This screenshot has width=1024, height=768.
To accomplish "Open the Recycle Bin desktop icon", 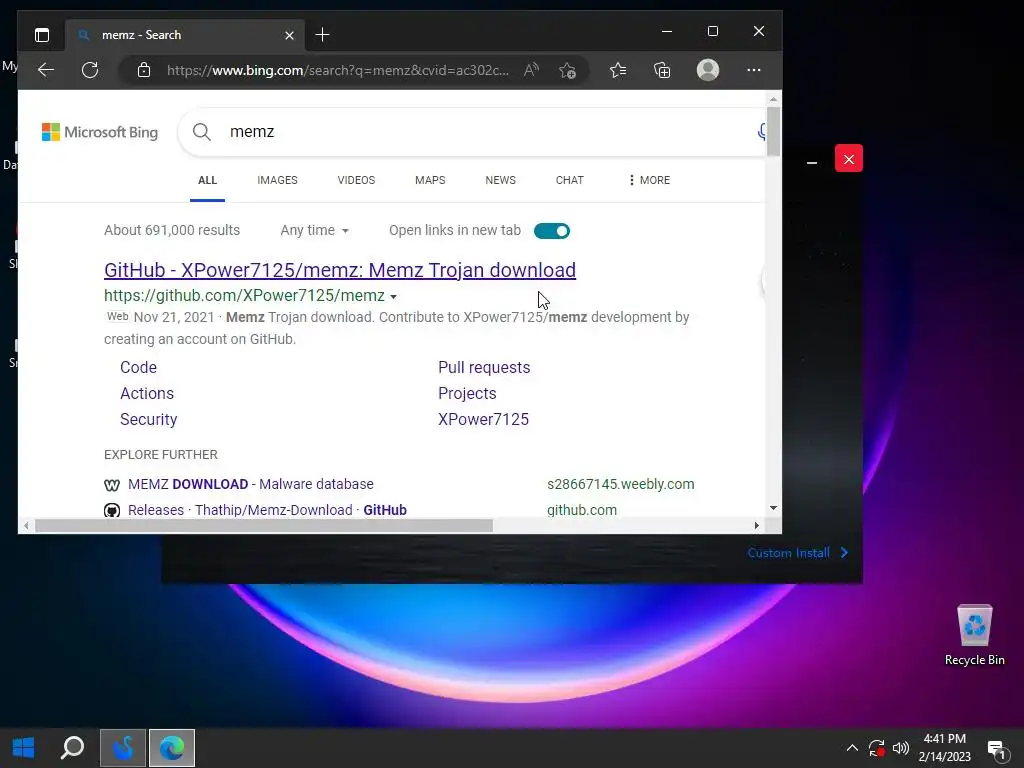I will 974,635.
